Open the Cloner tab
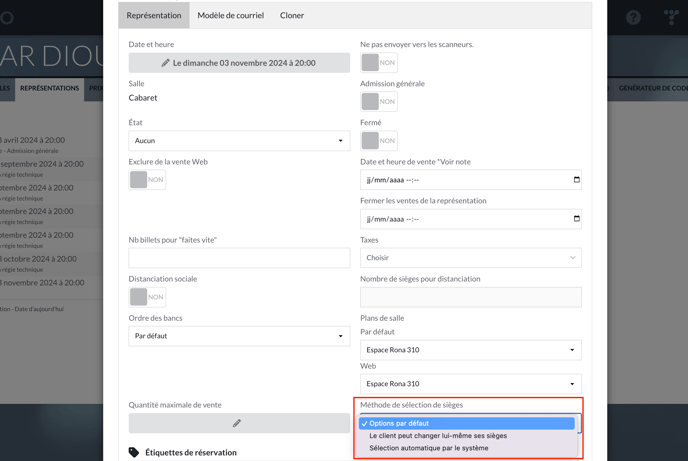 tap(292, 16)
